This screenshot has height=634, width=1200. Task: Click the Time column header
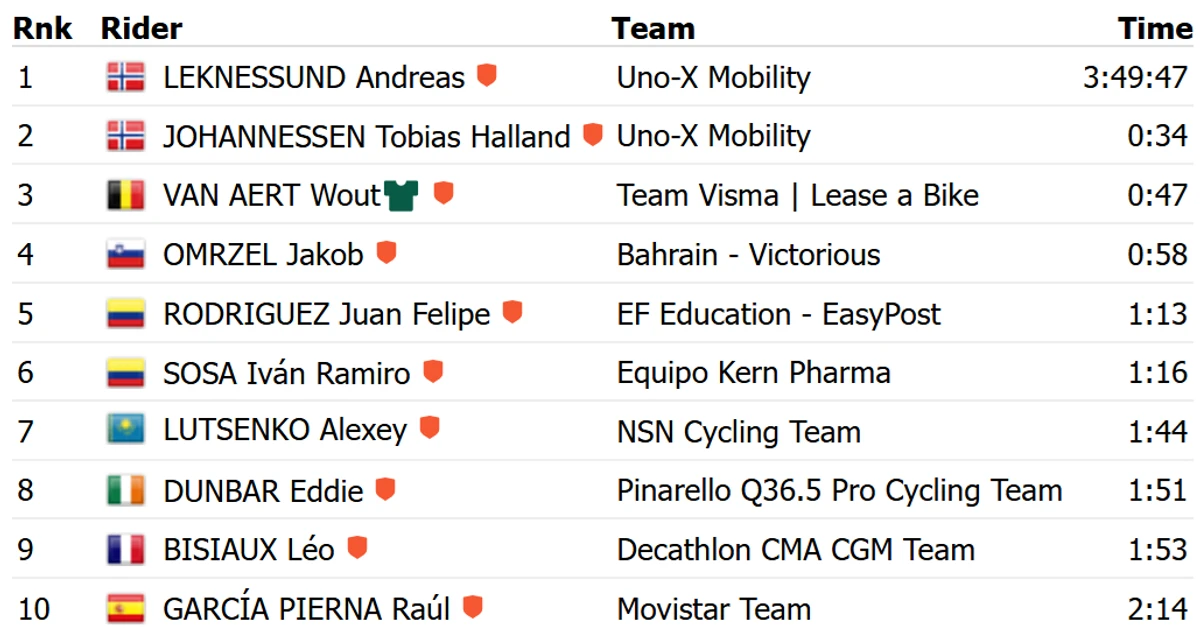point(1156,29)
